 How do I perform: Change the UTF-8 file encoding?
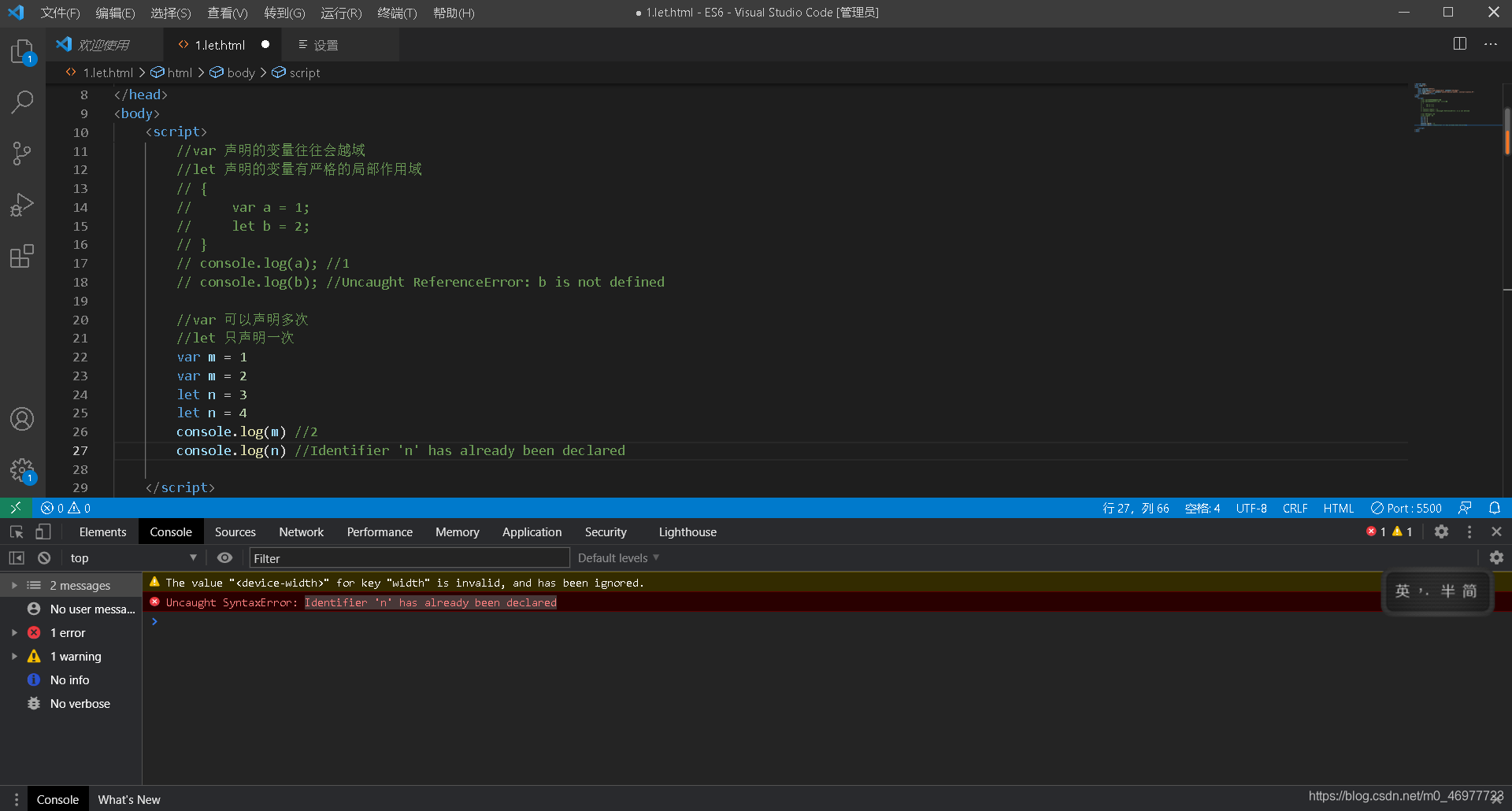click(1251, 508)
